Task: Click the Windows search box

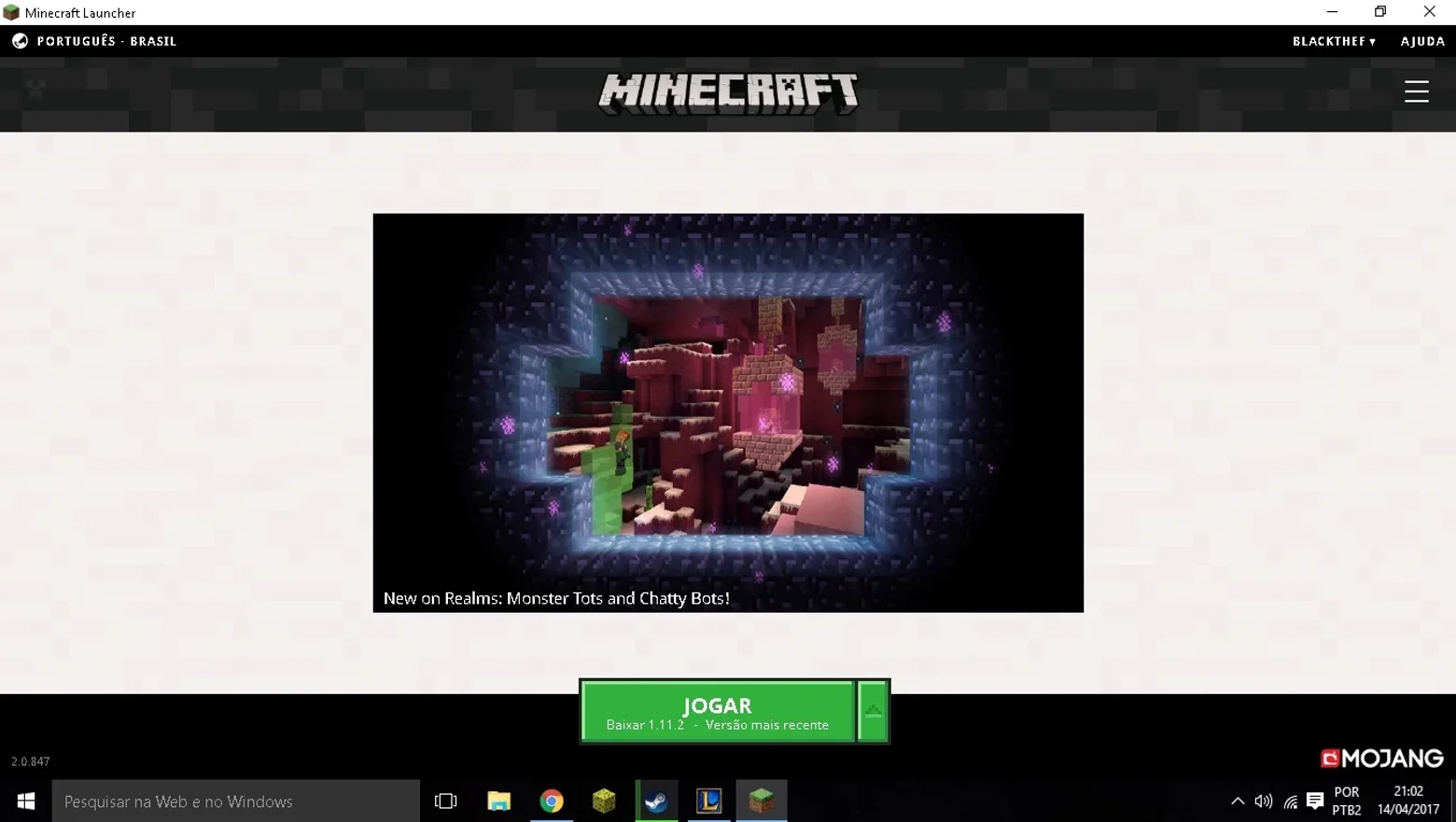Action: click(x=236, y=801)
